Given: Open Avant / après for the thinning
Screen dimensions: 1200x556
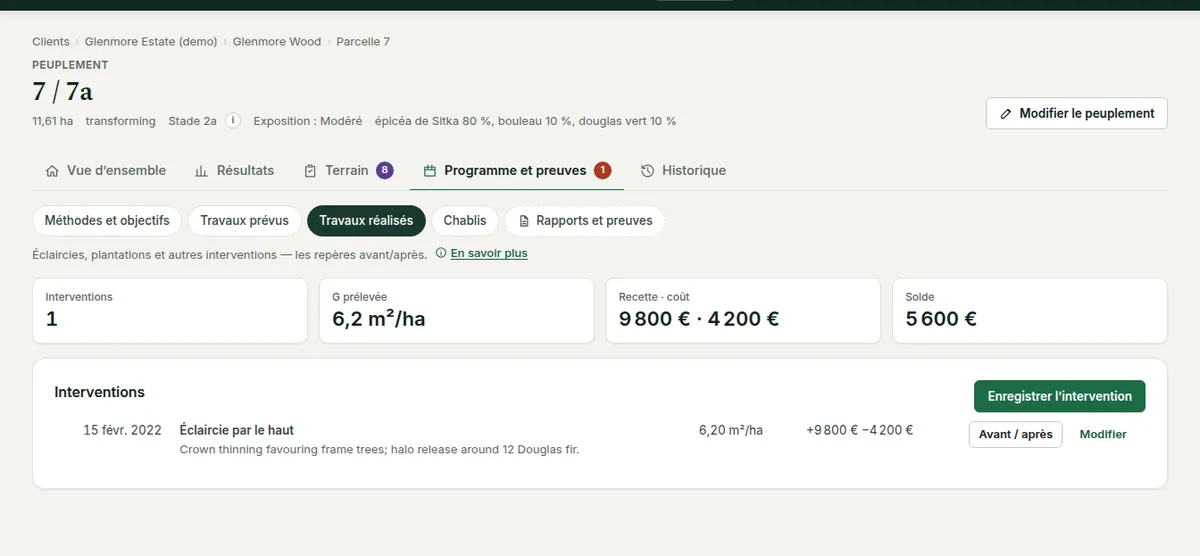Looking at the screenshot, I should coord(1015,434).
